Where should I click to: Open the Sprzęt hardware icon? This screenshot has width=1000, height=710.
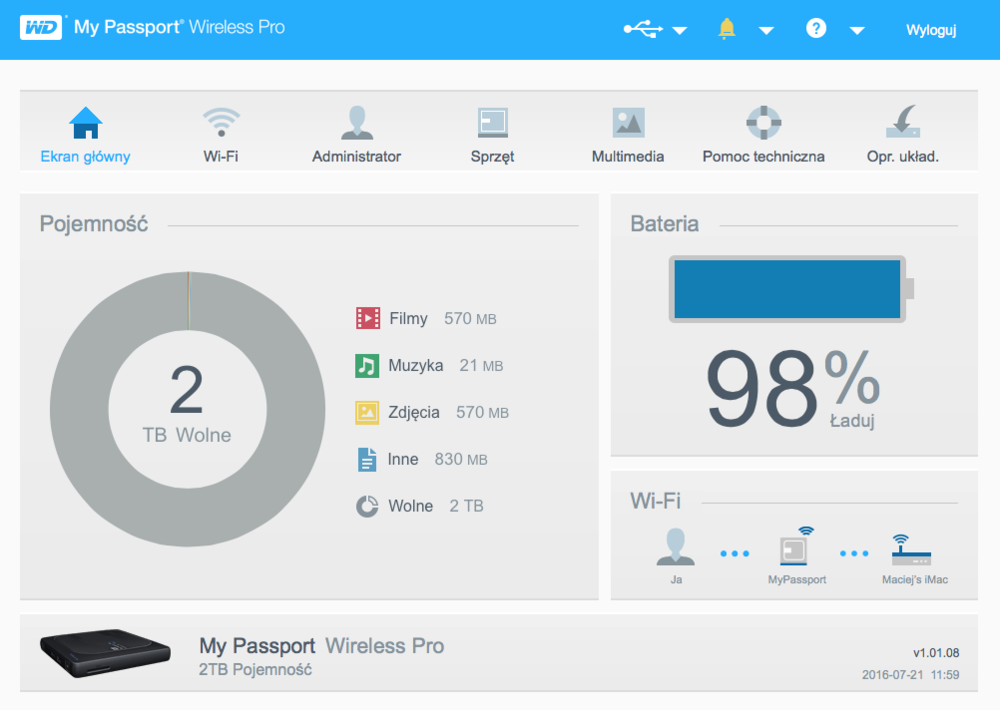(493, 122)
